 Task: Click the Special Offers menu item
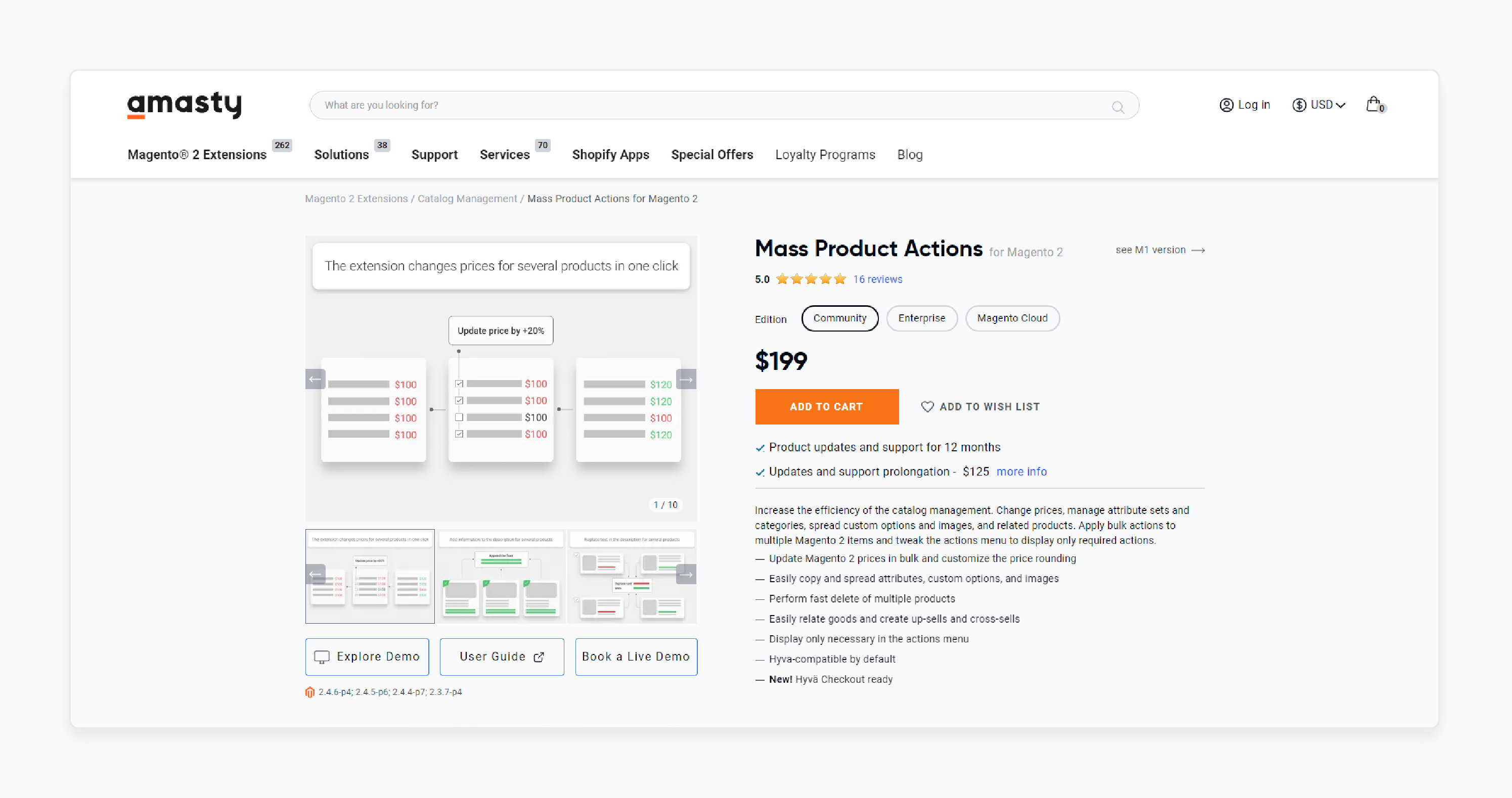(712, 154)
